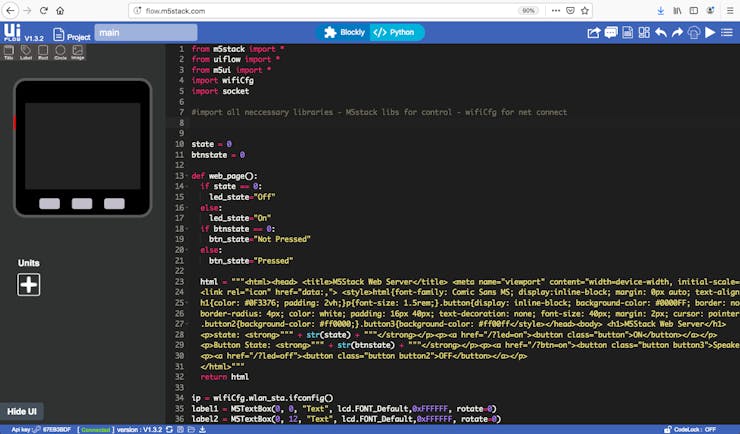Click the 'btnstate = 0' code line
The height and width of the screenshot is (434, 740).
coord(218,155)
